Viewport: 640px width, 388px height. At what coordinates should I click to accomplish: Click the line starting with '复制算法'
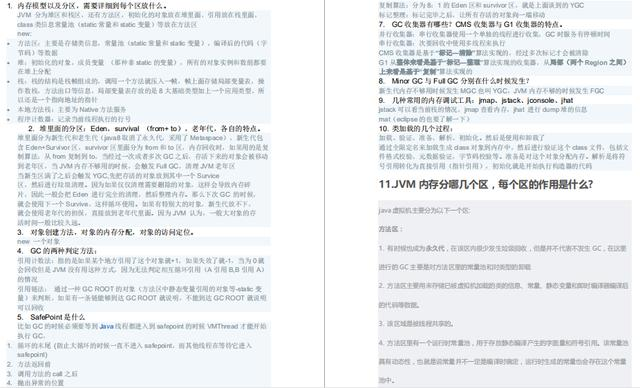coord(481,5)
